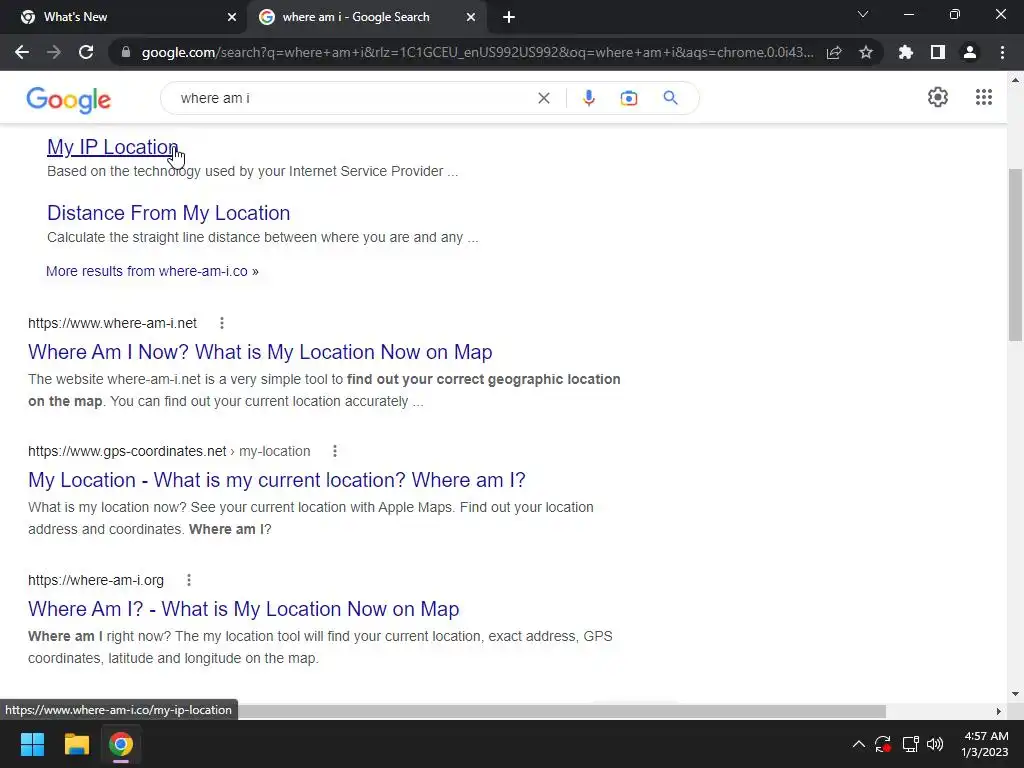This screenshot has height=768, width=1024.
Task: Open options for where-am-i.net result
Action: click(x=222, y=323)
